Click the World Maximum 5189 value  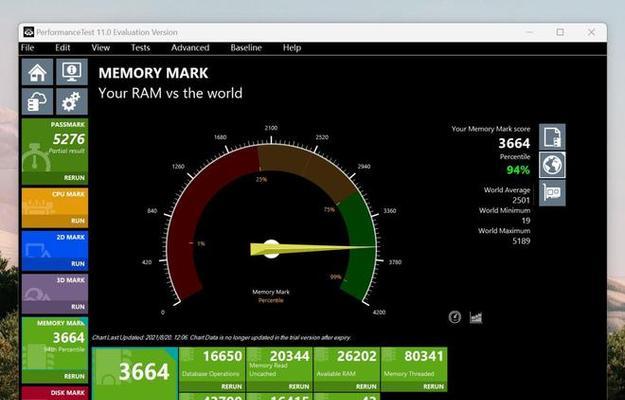pos(521,241)
